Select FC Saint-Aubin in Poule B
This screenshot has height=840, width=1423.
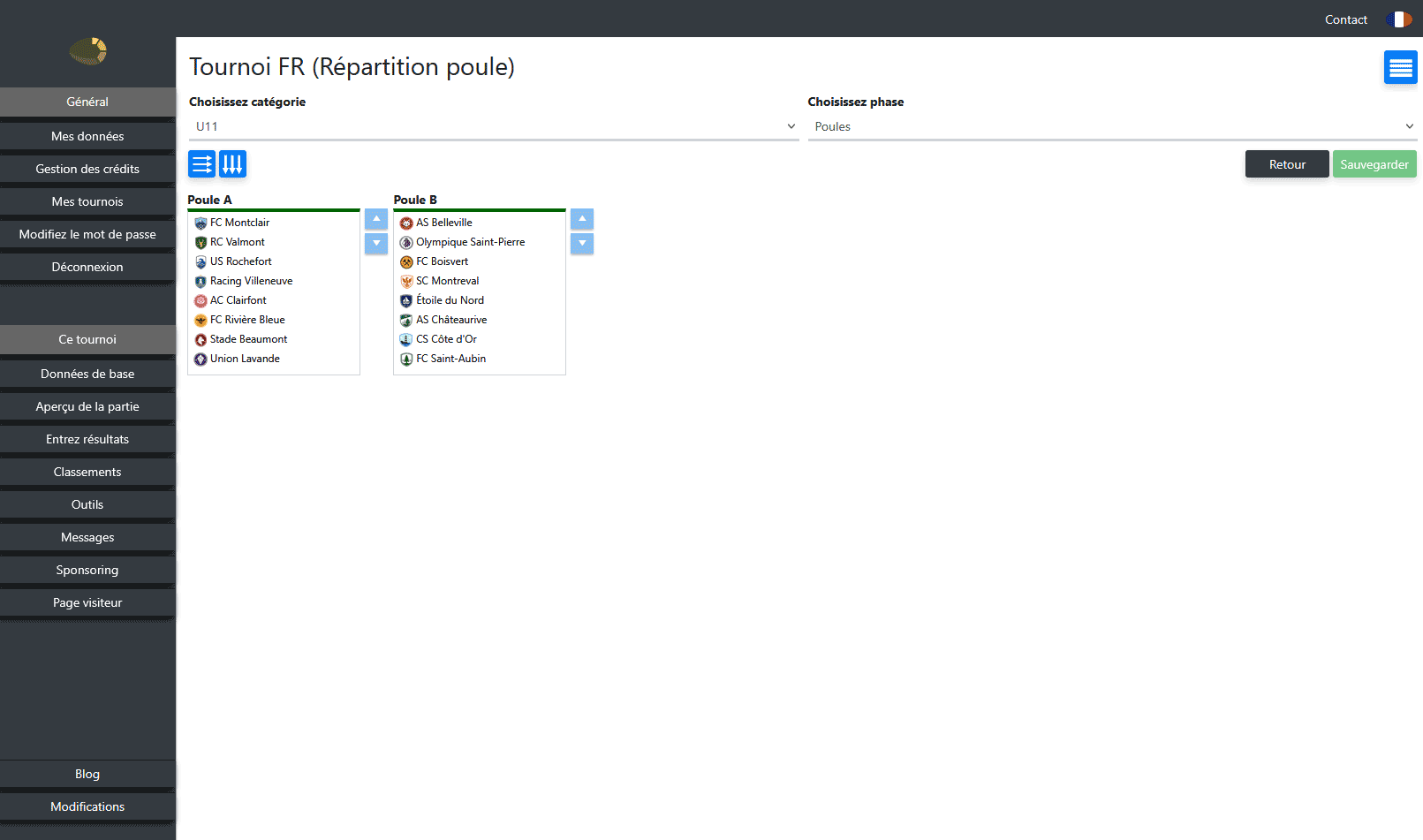[x=480, y=359]
